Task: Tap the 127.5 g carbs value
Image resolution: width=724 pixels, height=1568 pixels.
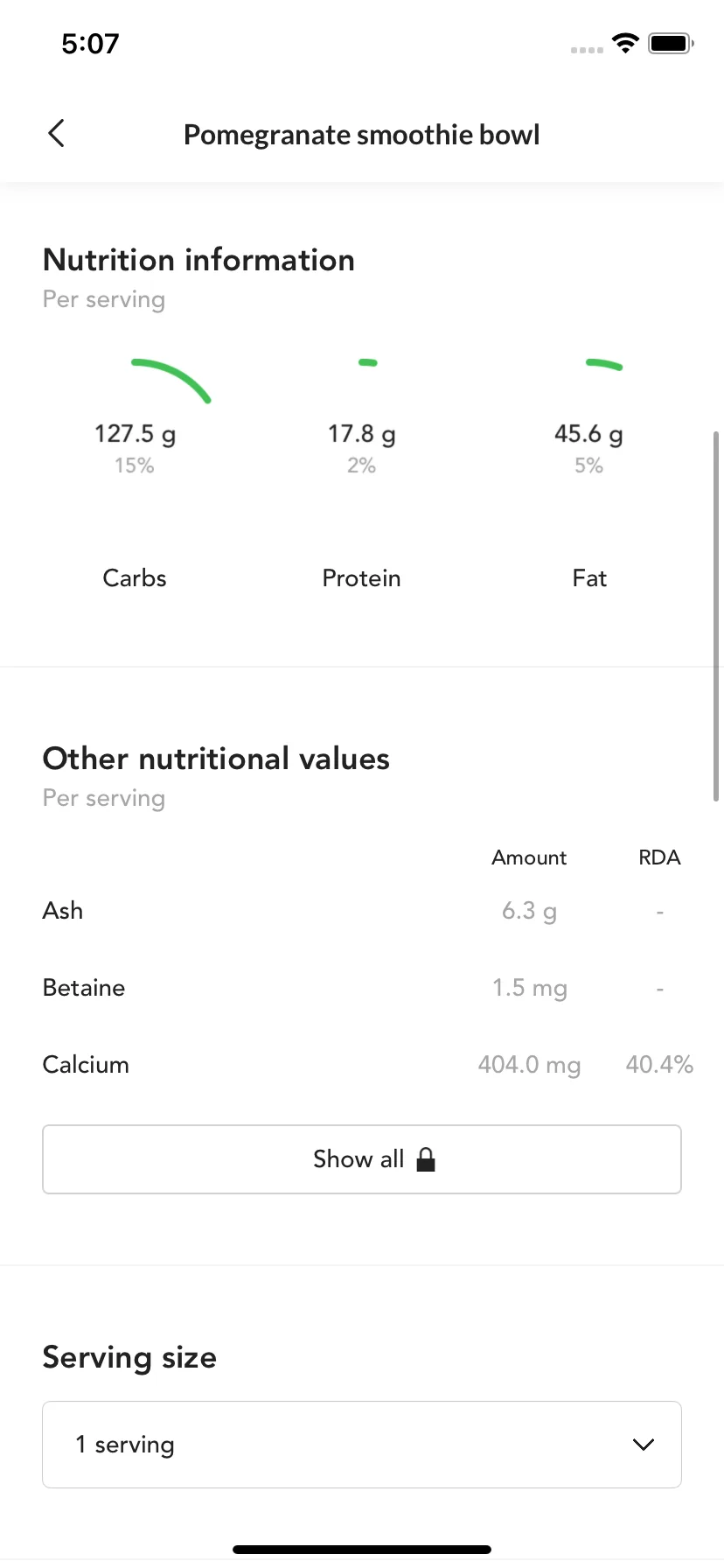Action: tap(135, 434)
